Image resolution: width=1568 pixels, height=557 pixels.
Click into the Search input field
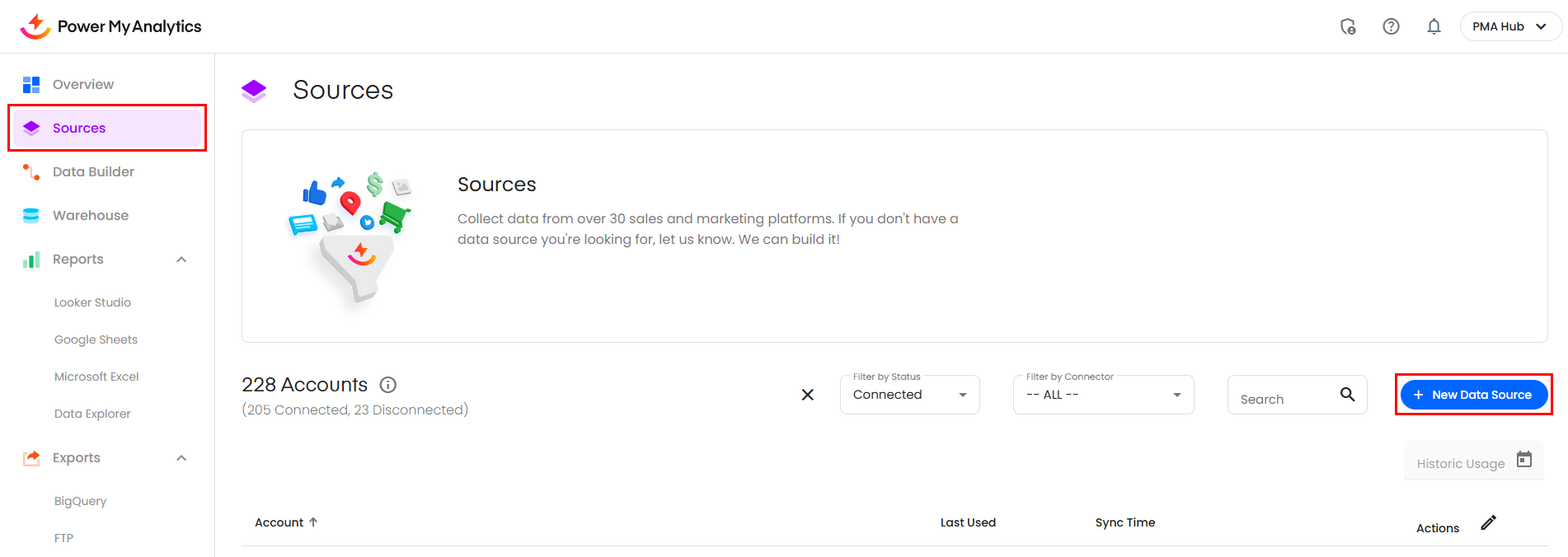point(1282,399)
